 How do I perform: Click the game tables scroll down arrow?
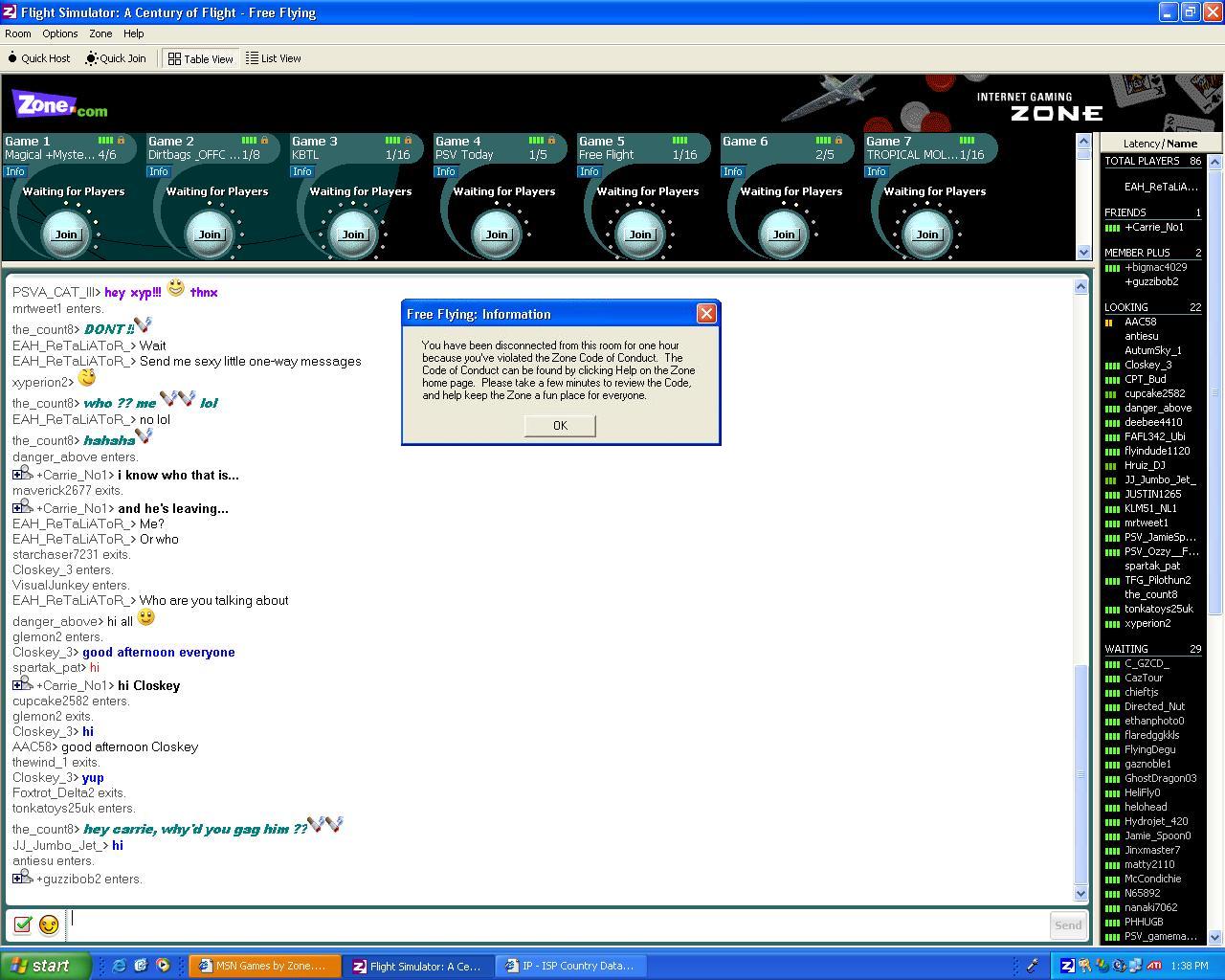pos(1083,253)
